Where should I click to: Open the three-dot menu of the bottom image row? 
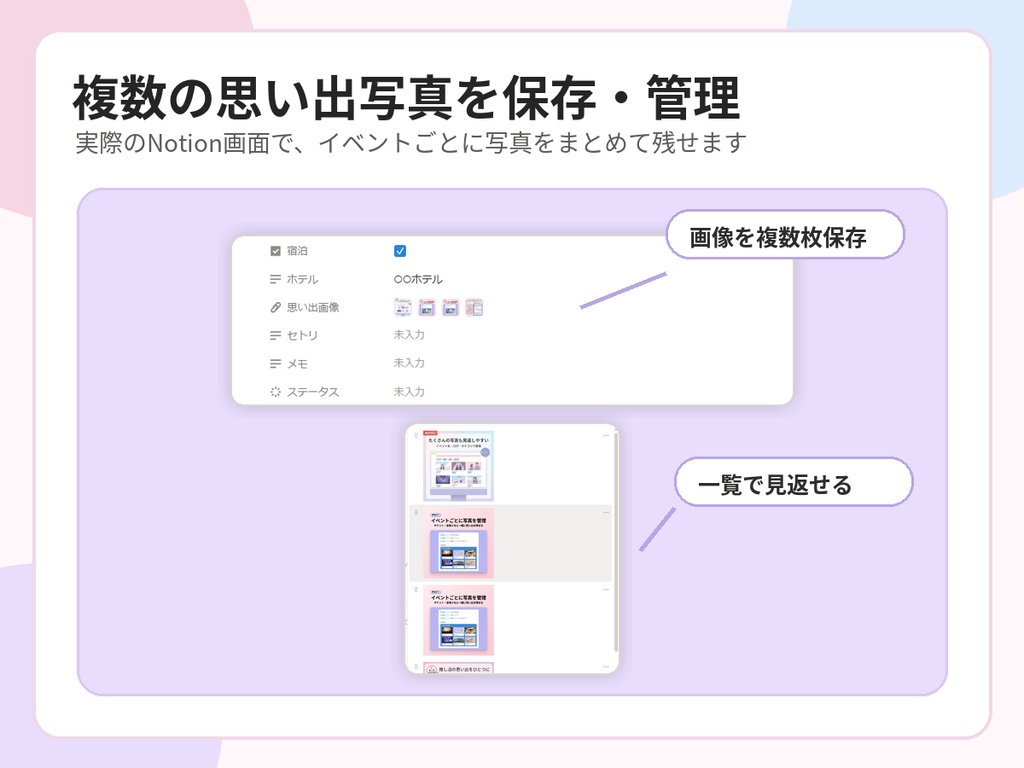(x=606, y=667)
